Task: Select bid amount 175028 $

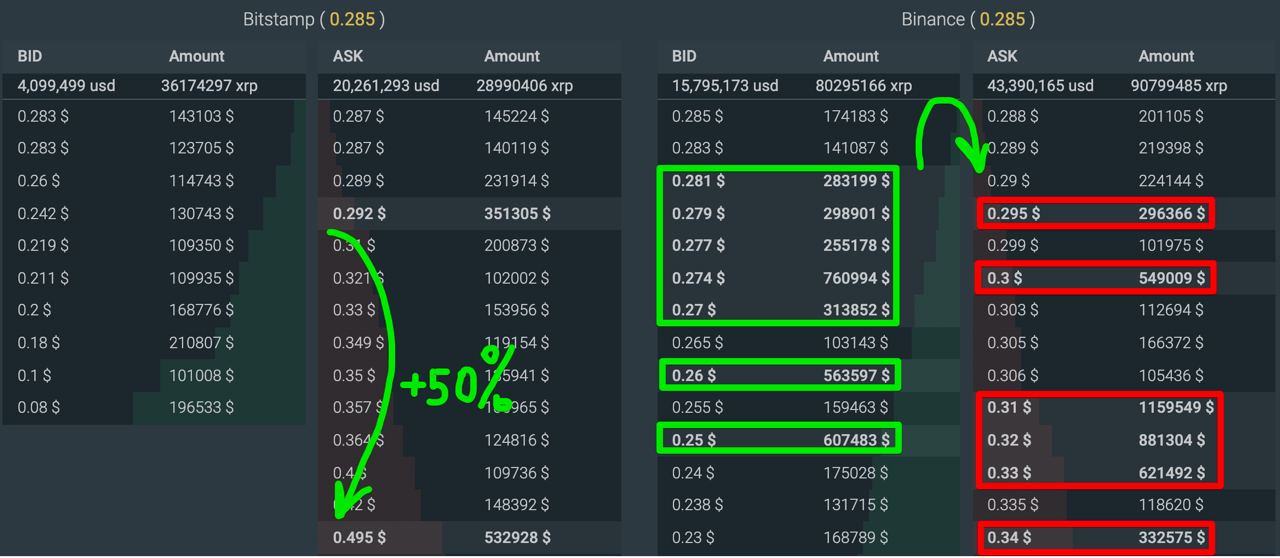Action: tap(856, 472)
